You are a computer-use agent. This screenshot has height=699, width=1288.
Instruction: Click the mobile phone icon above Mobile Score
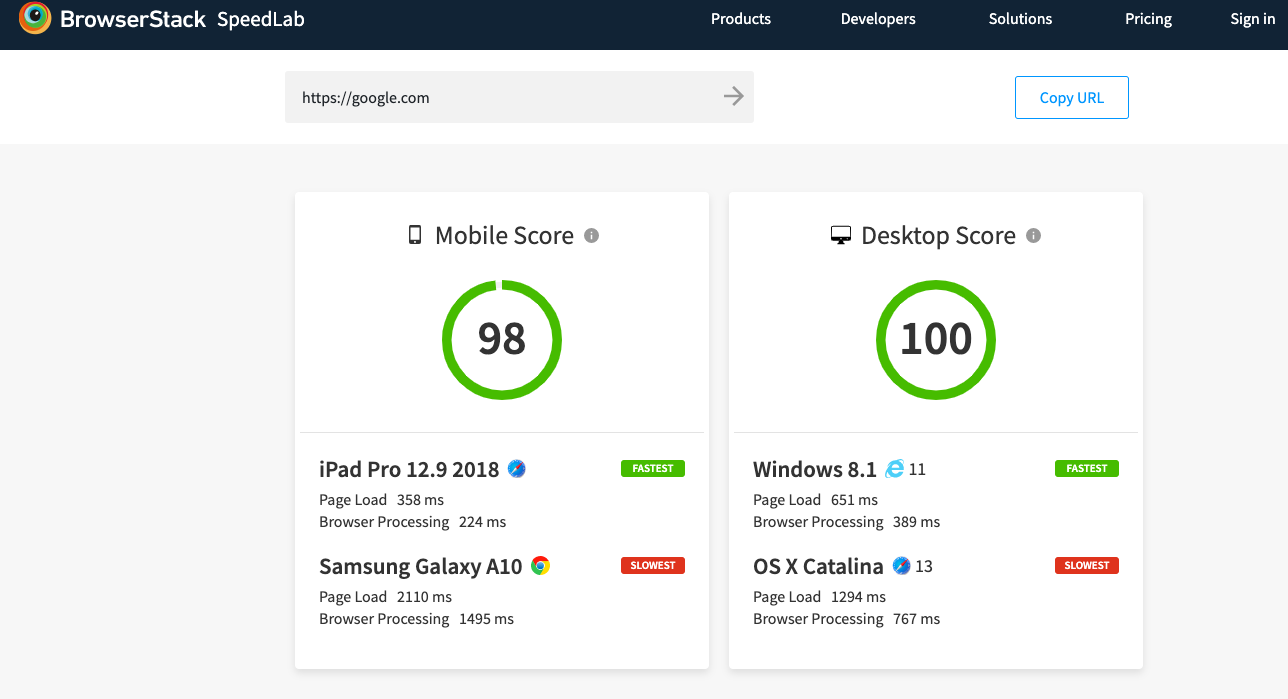pos(416,234)
